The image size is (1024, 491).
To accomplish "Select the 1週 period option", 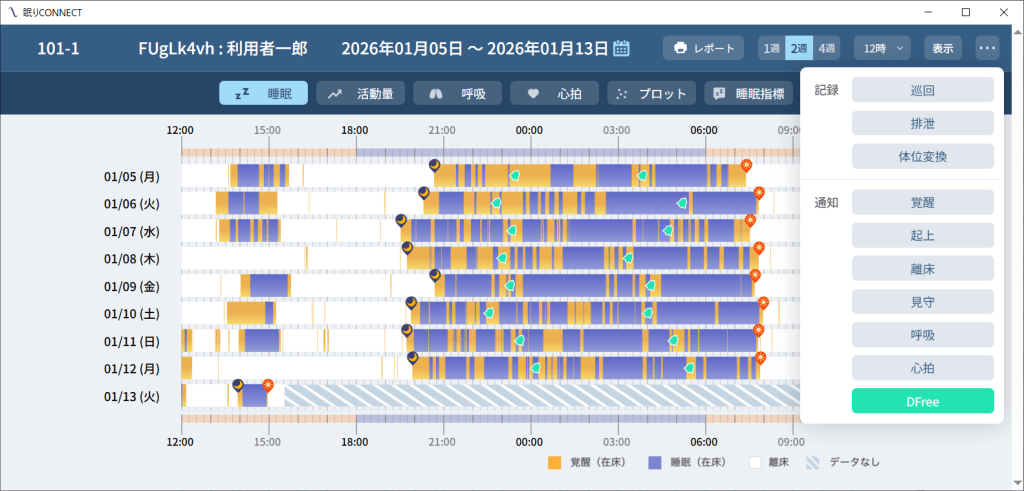I will [x=771, y=48].
